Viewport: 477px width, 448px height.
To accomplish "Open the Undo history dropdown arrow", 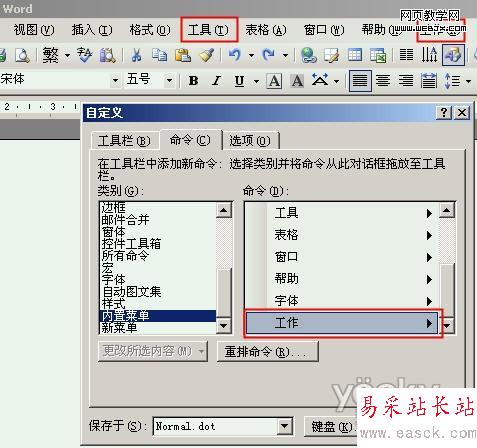I will (x=251, y=55).
